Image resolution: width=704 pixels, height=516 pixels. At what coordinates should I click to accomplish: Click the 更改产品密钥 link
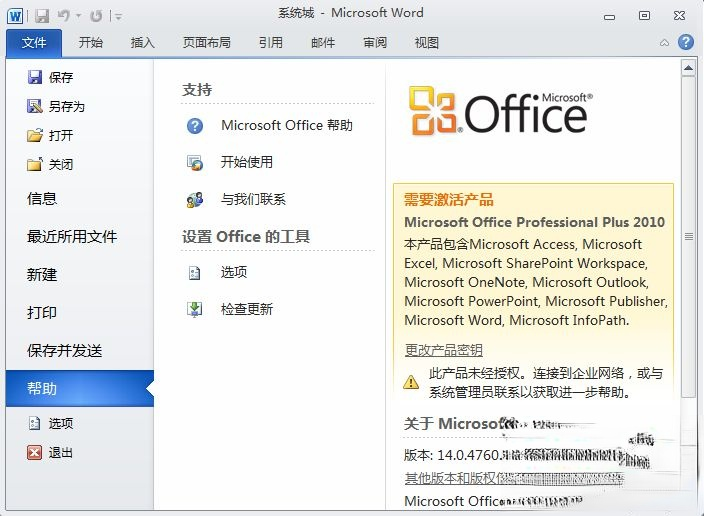tap(443, 350)
